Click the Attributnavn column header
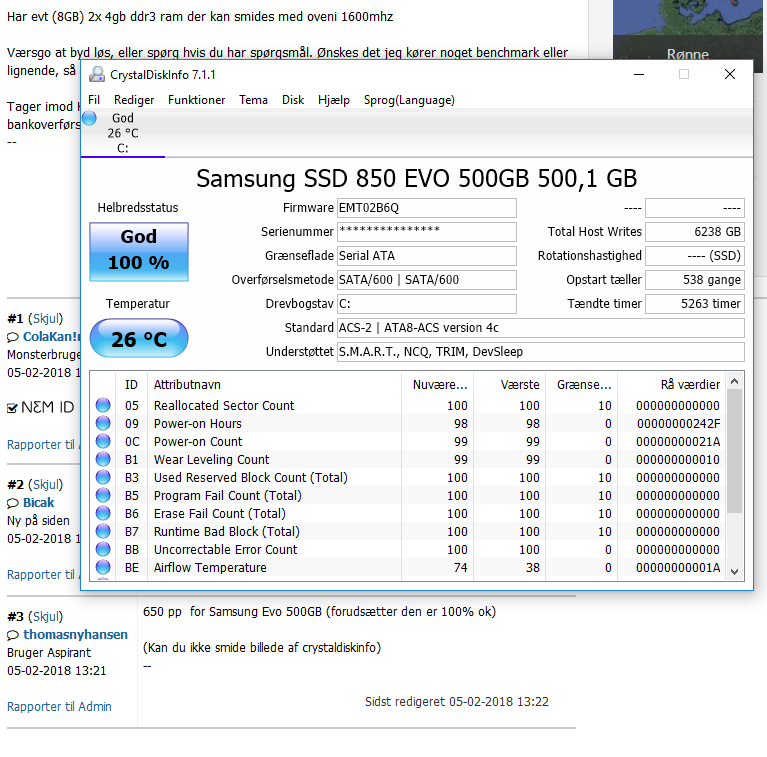Viewport: 767px width, 757px height. point(274,385)
